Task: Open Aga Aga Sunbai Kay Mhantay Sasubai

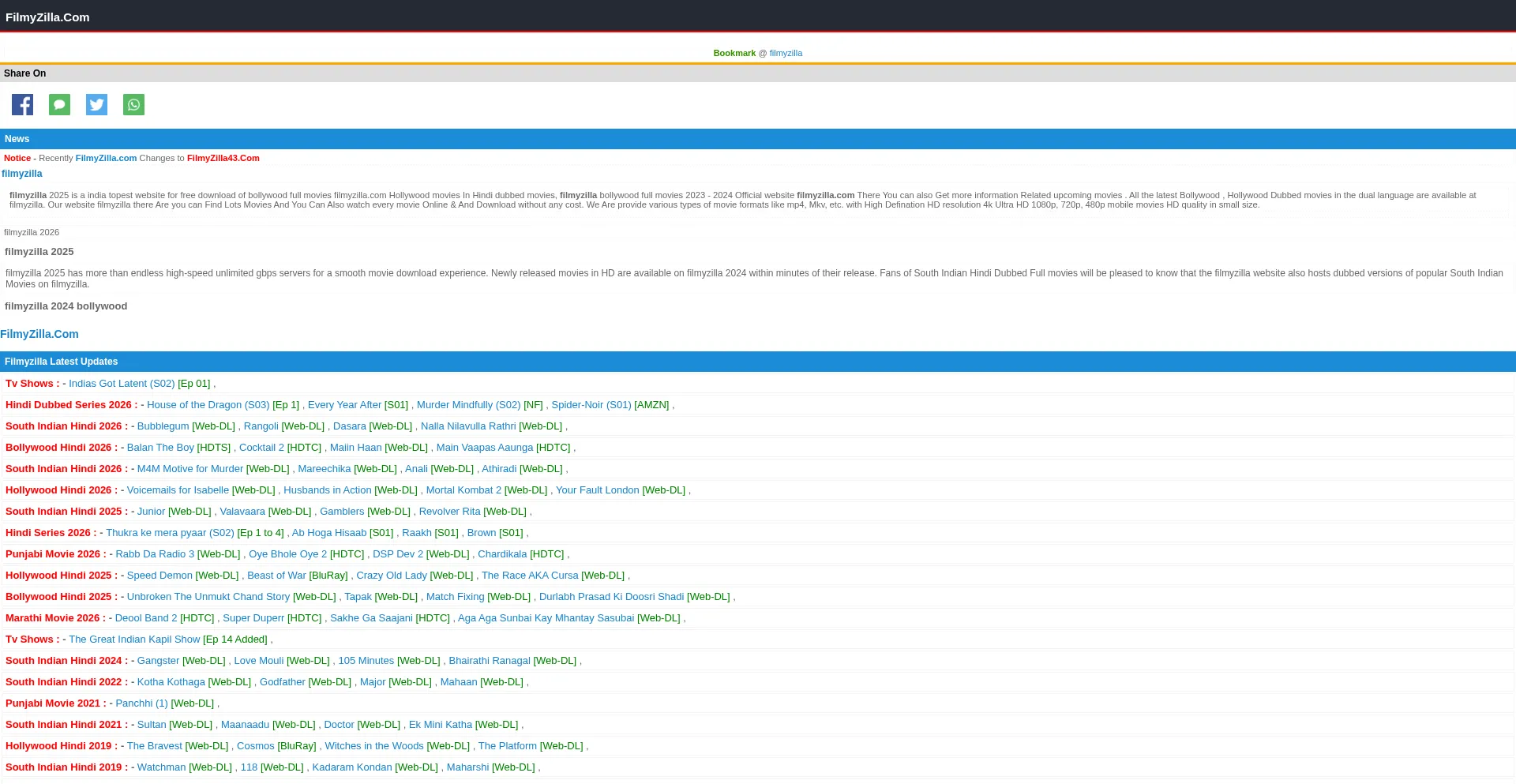Action: [546, 618]
